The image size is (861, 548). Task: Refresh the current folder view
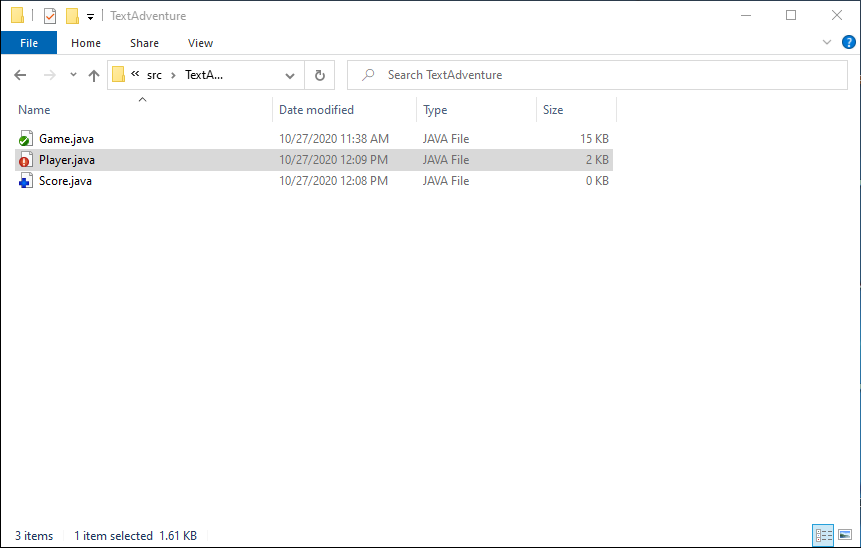tap(319, 75)
